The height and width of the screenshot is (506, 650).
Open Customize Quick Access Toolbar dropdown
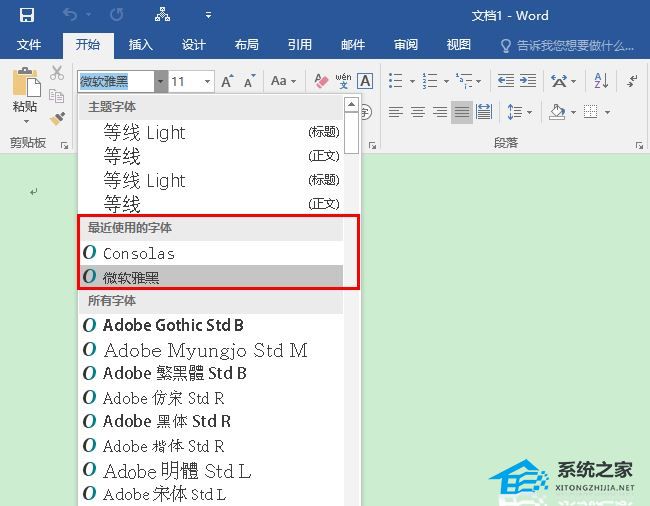click(209, 15)
